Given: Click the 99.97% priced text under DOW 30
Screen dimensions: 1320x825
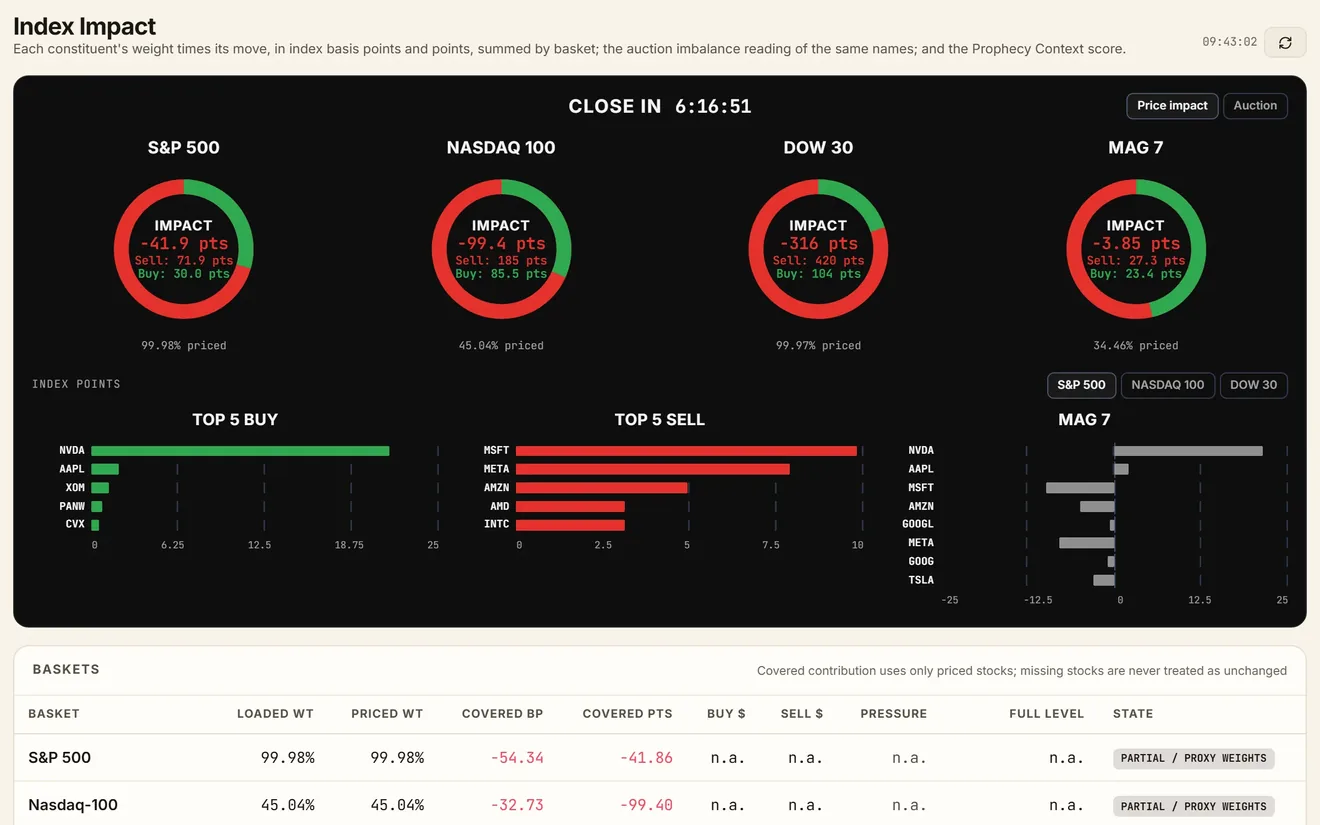Looking at the screenshot, I should pyautogui.click(x=818, y=346).
